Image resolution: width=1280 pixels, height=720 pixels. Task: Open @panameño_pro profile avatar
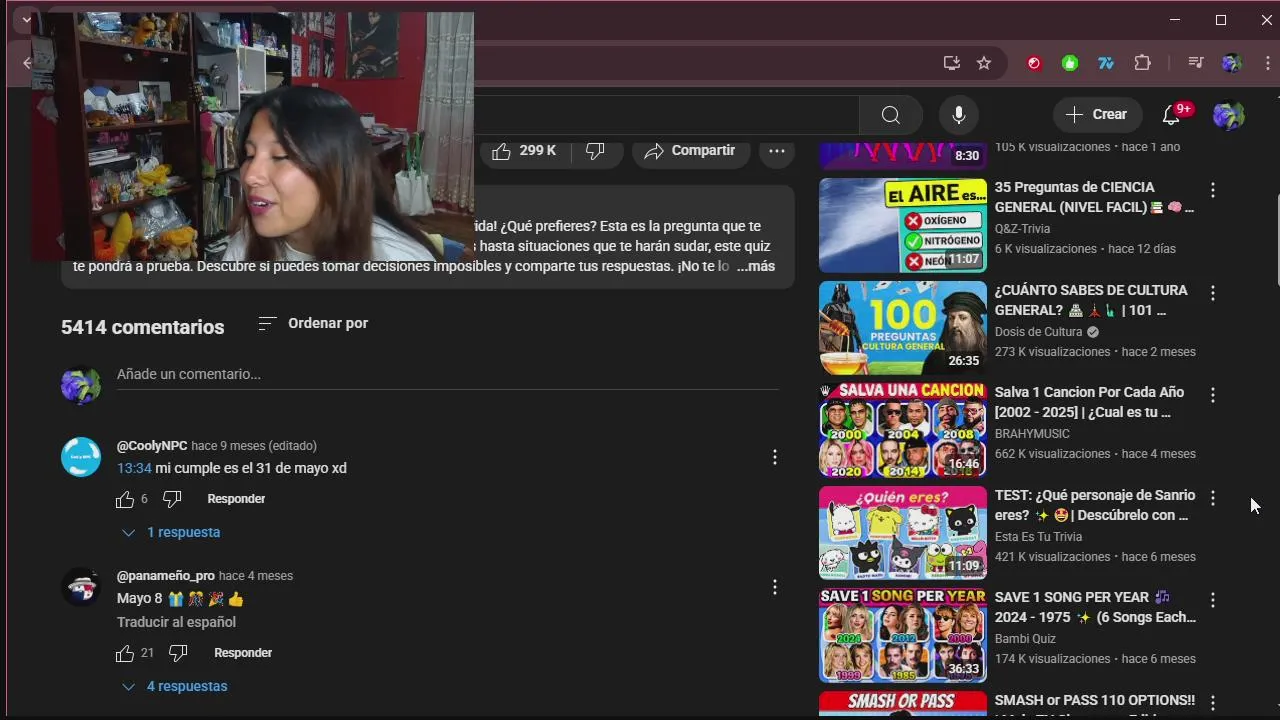(x=81, y=587)
